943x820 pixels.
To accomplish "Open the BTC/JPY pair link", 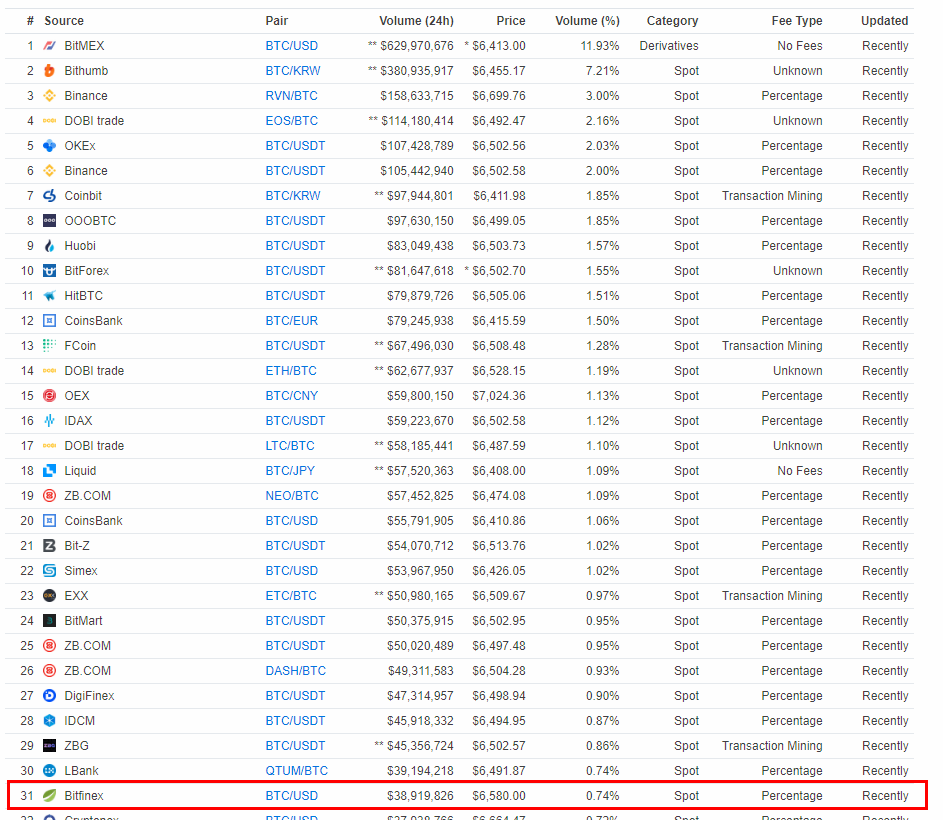I will (291, 471).
